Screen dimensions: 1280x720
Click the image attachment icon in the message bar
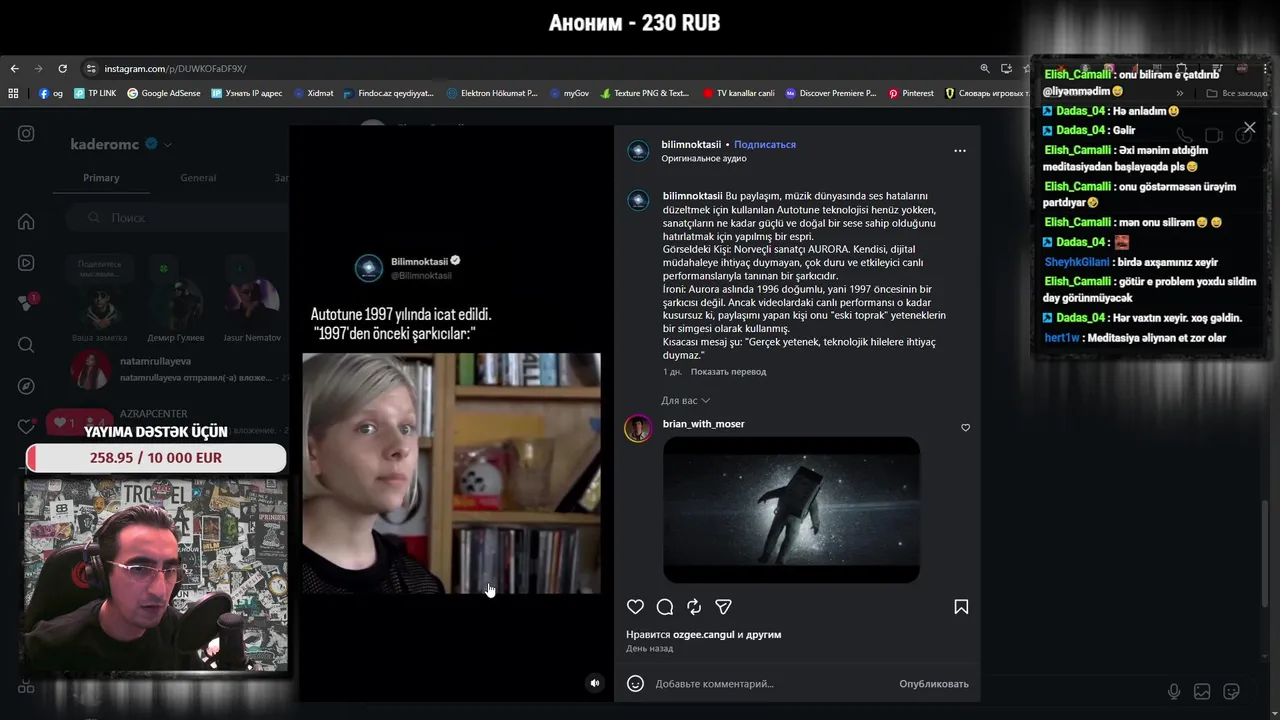pyautogui.click(x=1202, y=691)
